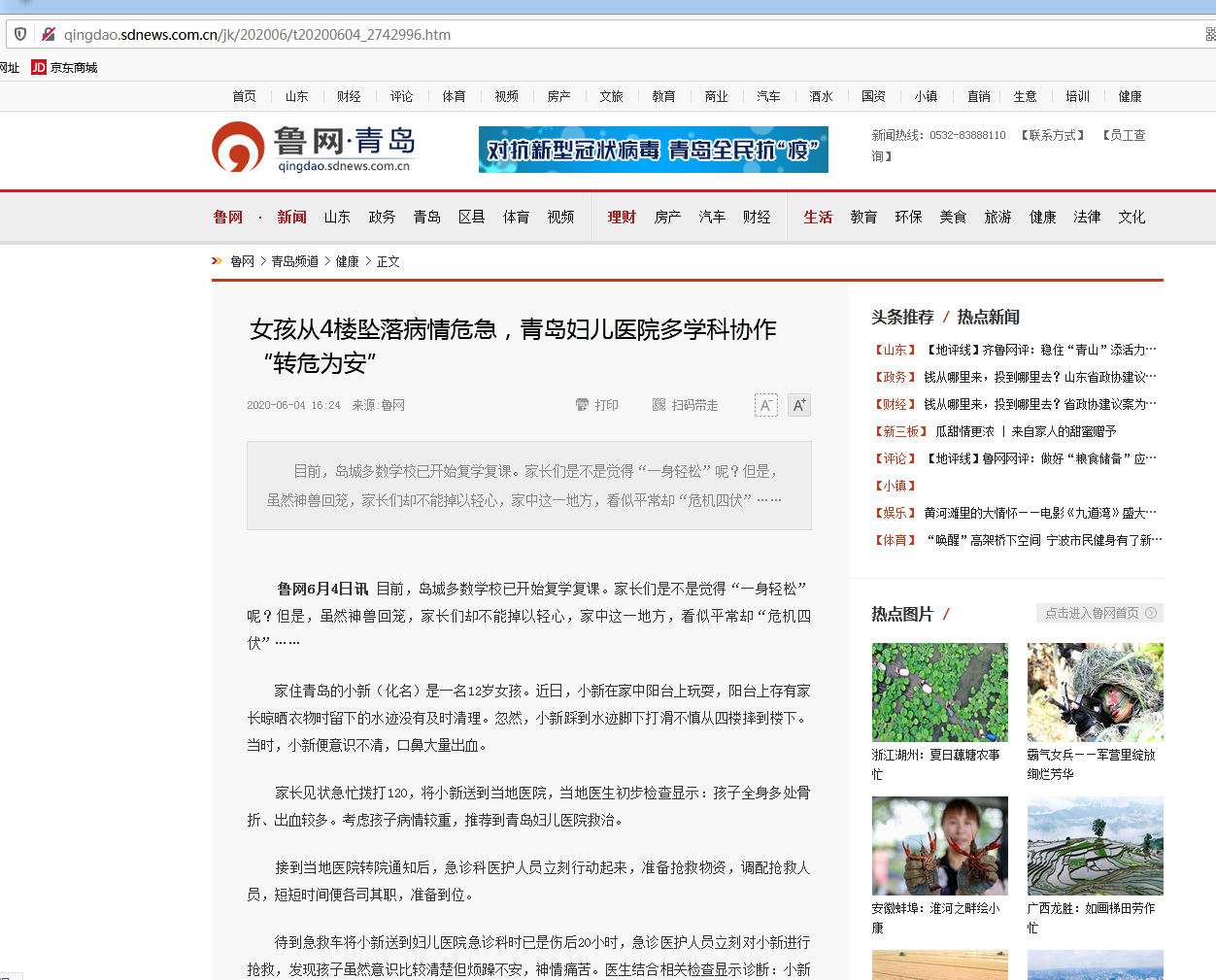
Task: Click the 打印 print icon
Action: 582,405
